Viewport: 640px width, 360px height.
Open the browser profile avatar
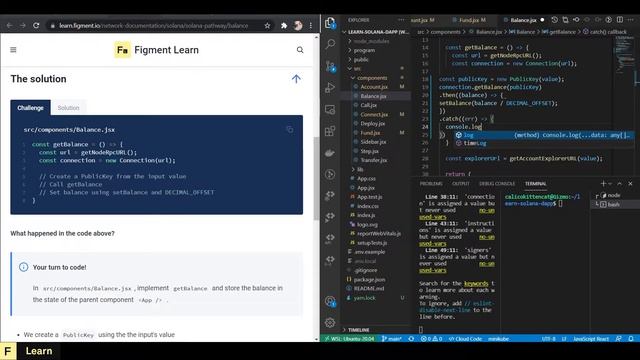tap(298, 25)
